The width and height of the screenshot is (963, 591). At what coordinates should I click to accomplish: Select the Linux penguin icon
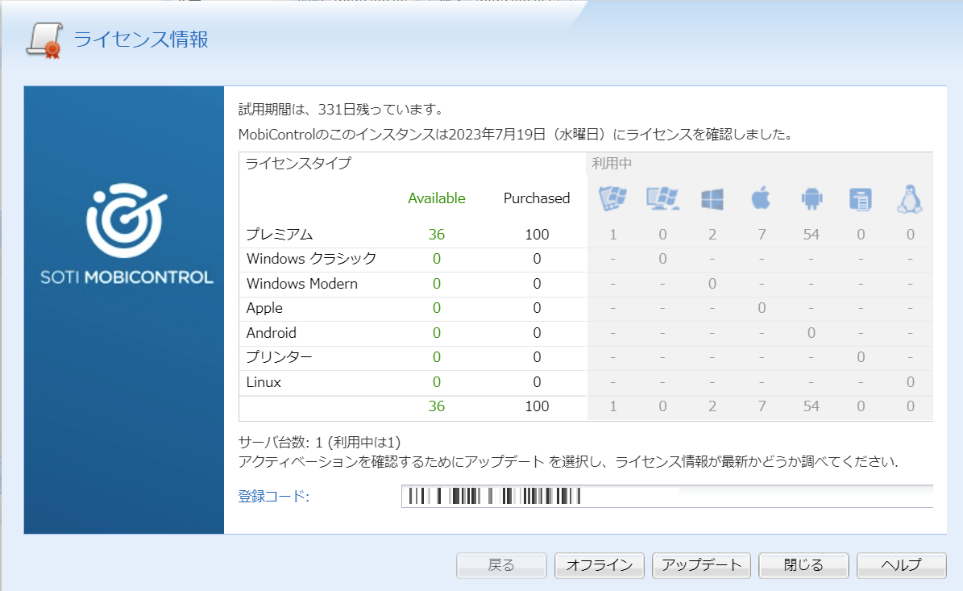(x=910, y=199)
